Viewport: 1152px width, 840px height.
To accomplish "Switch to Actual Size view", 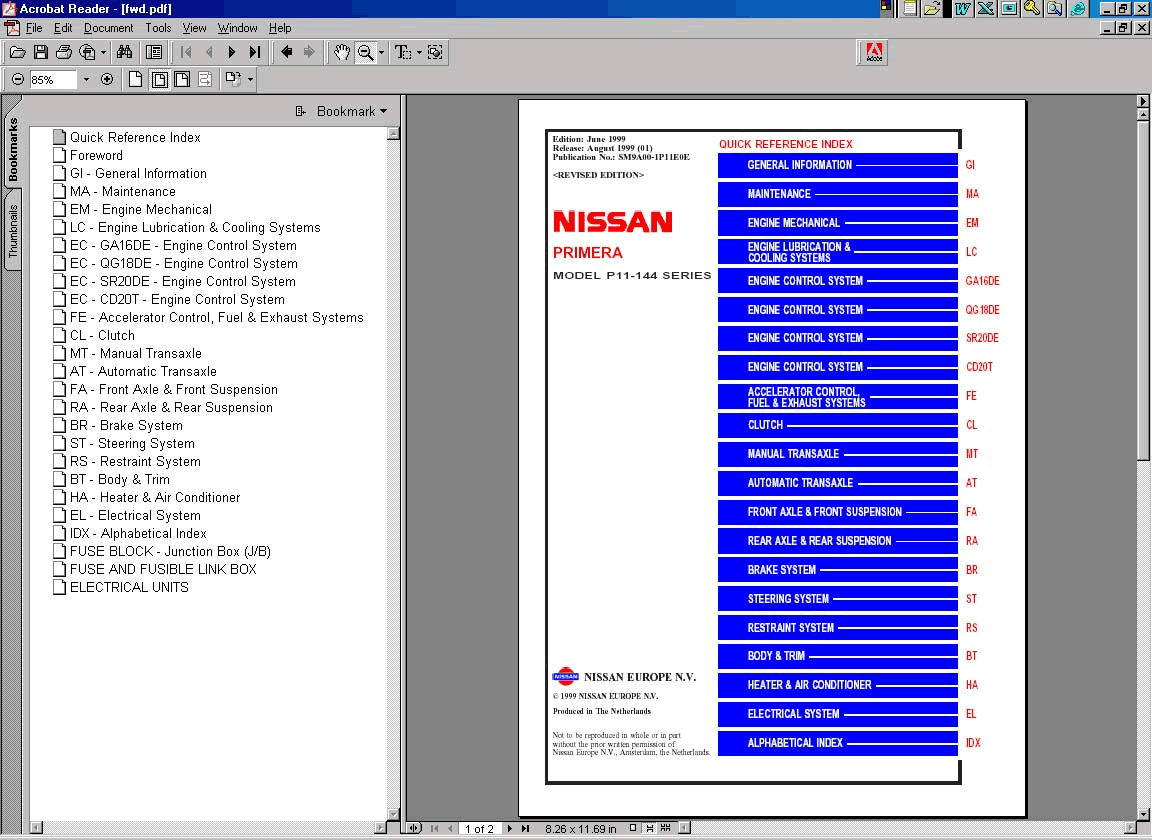I will [x=136, y=79].
